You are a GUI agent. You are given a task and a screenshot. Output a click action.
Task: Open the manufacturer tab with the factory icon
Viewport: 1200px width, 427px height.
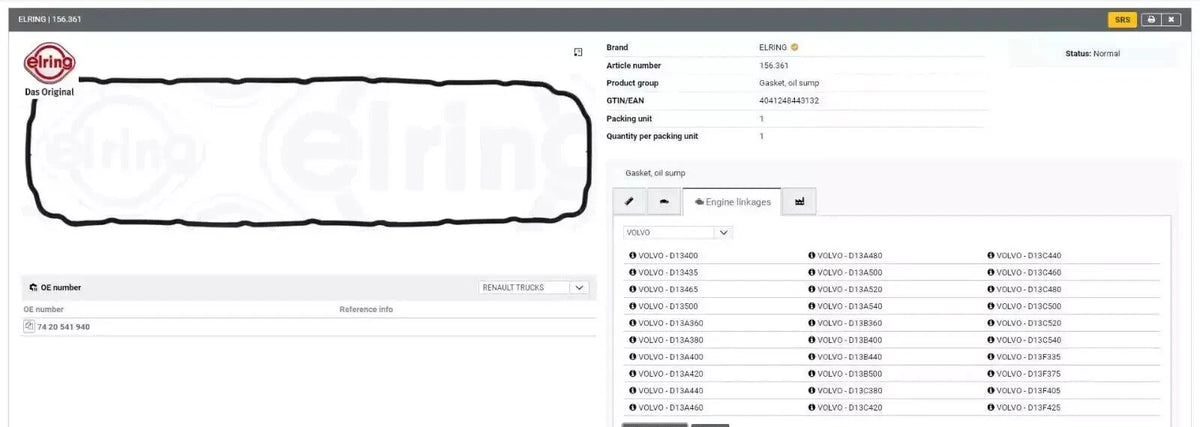799,202
